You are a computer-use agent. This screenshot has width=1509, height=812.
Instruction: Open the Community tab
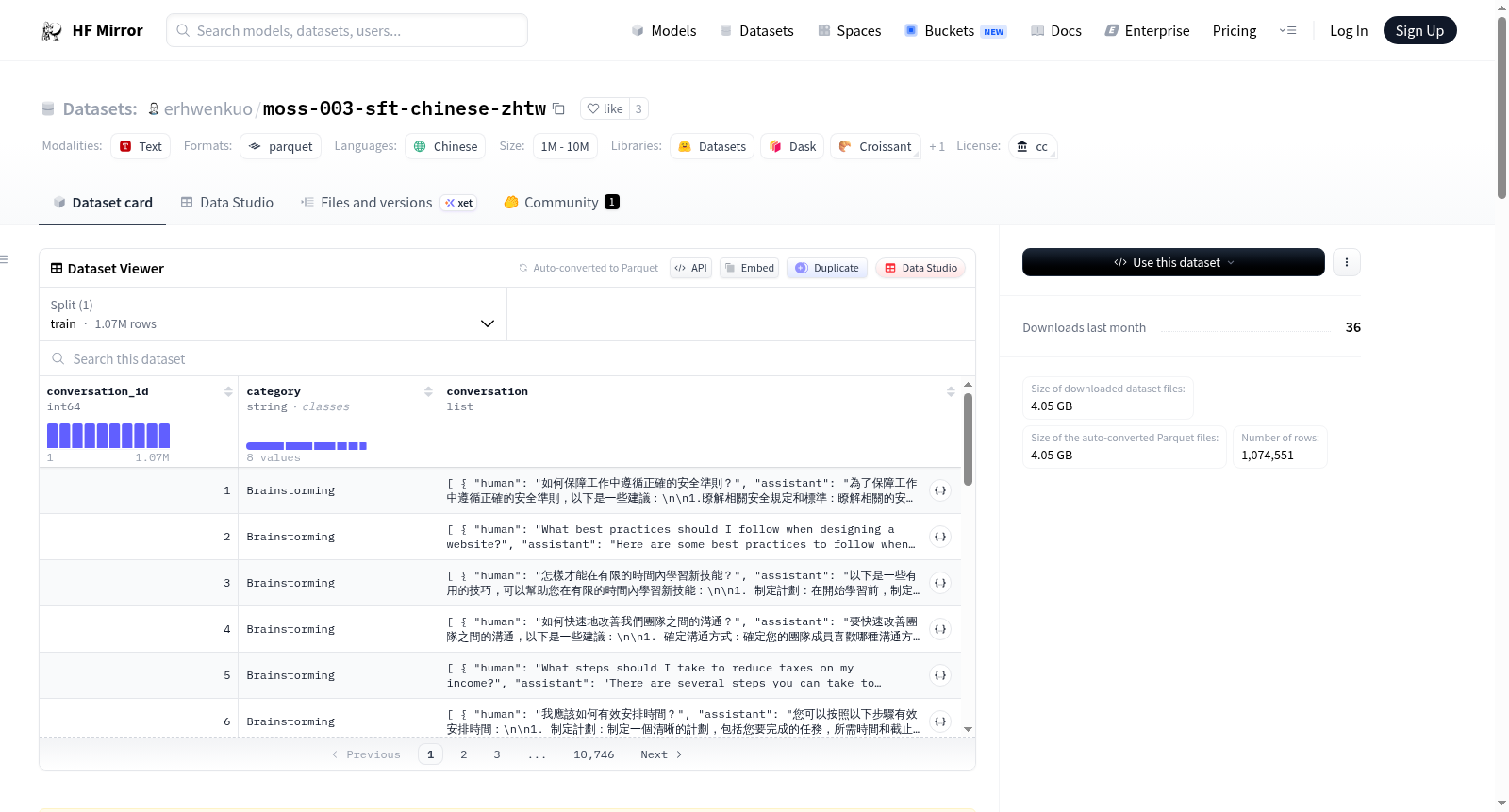pyautogui.click(x=561, y=202)
